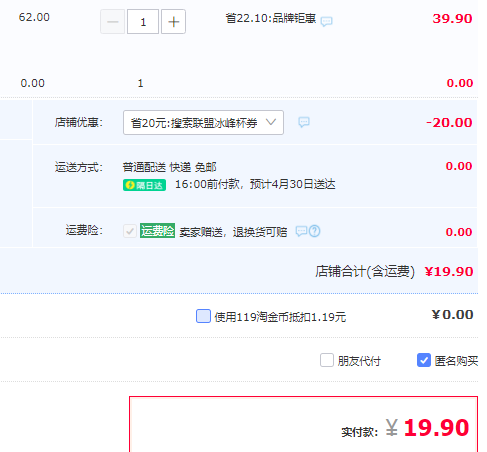Toggle the 运费险 insurance checkbox
The image size is (487, 452).
(130, 231)
